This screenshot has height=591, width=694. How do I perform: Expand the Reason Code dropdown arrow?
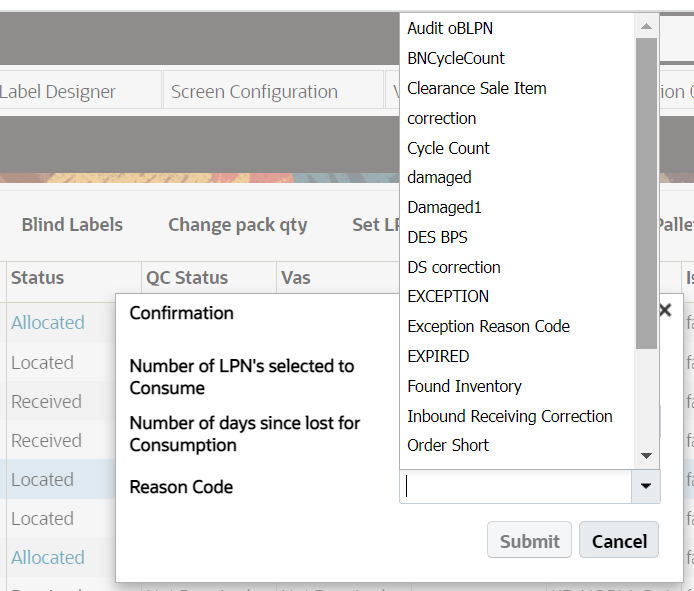coord(645,487)
